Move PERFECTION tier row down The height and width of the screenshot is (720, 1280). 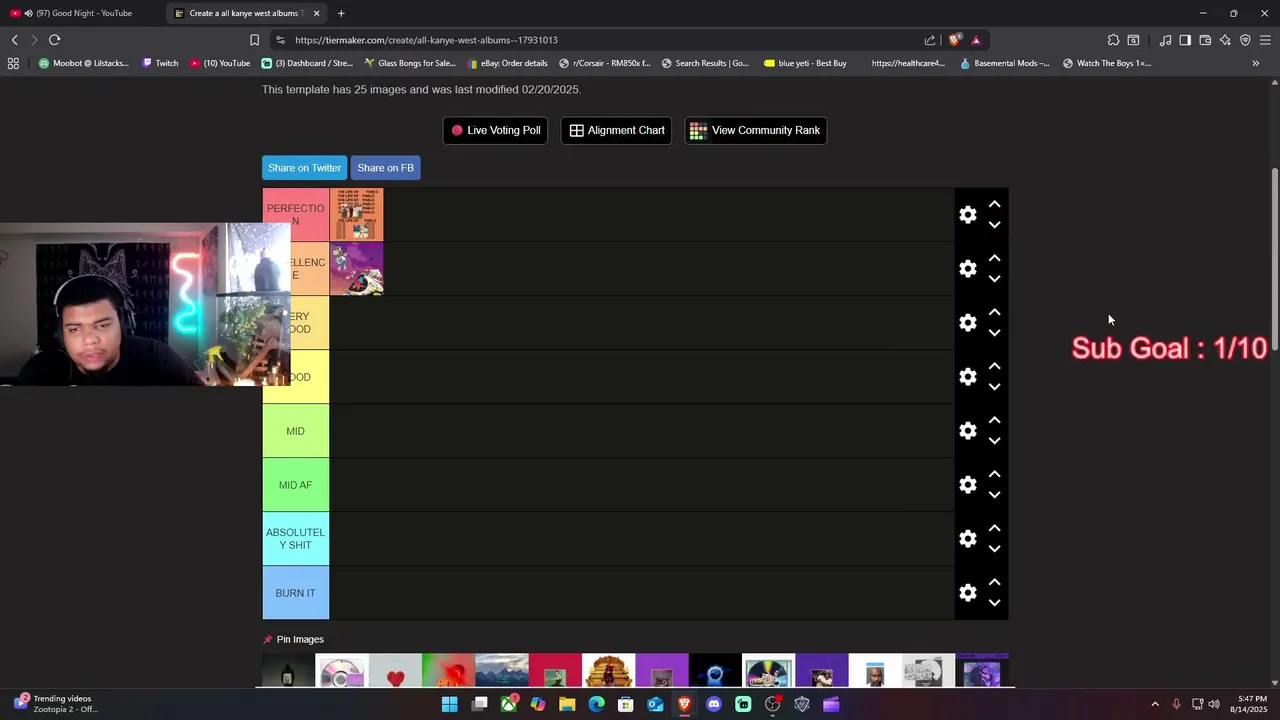pyautogui.click(x=994, y=225)
